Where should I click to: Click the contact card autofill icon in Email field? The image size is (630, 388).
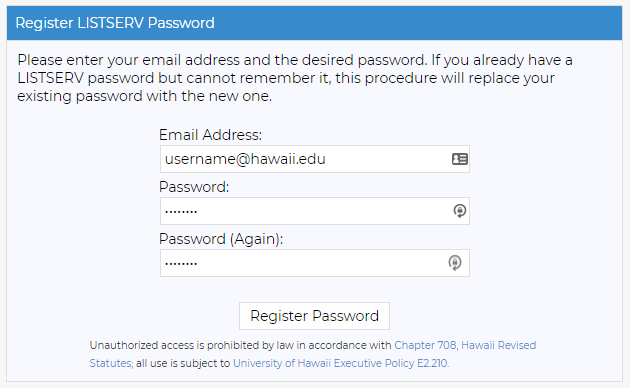point(460,159)
